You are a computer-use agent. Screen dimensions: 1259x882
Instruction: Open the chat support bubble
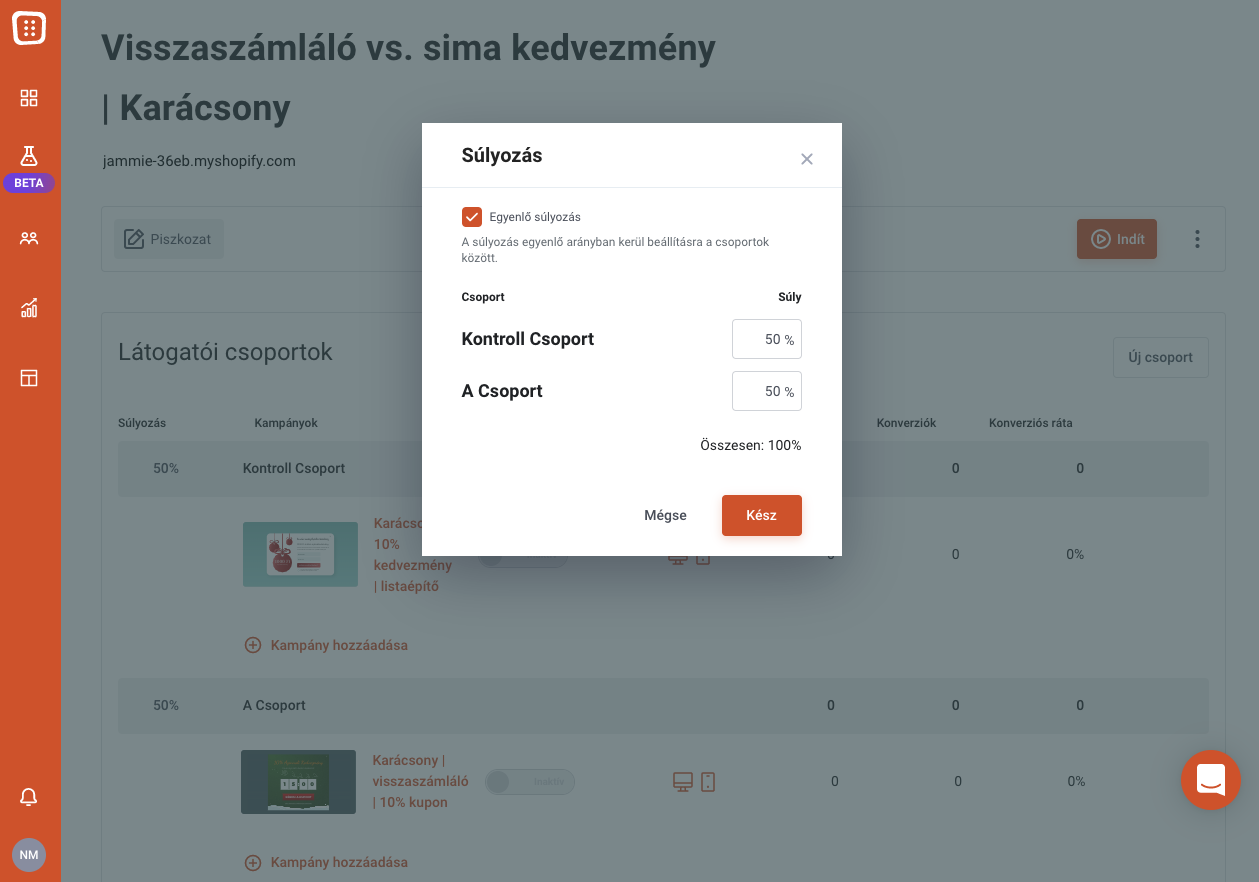(x=1211, y=780)
